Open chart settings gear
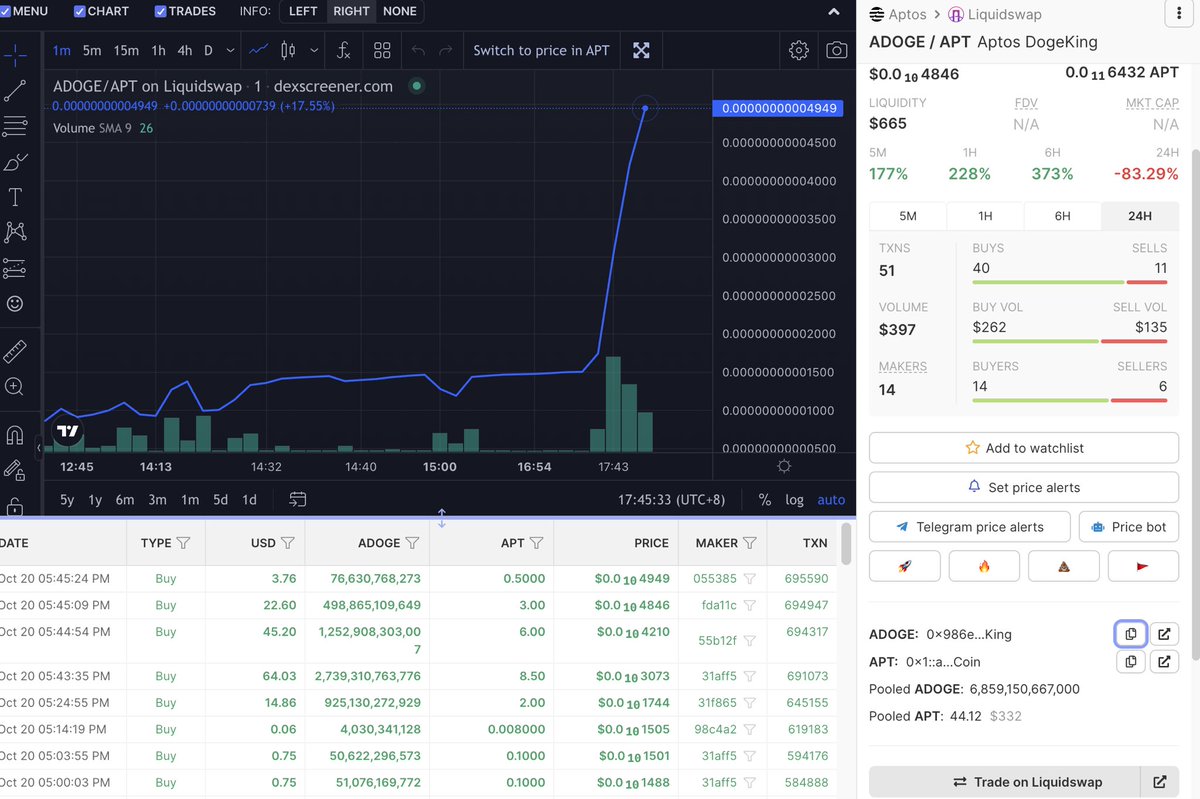Viewport: 1200px width, 799px height. [x=798, y=50]
